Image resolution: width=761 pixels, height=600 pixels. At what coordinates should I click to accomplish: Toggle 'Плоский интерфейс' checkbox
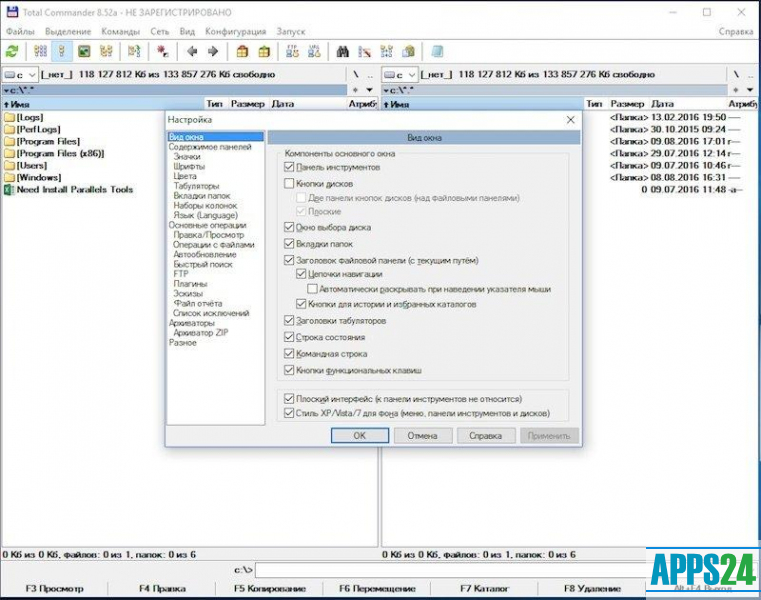(289, 399)
